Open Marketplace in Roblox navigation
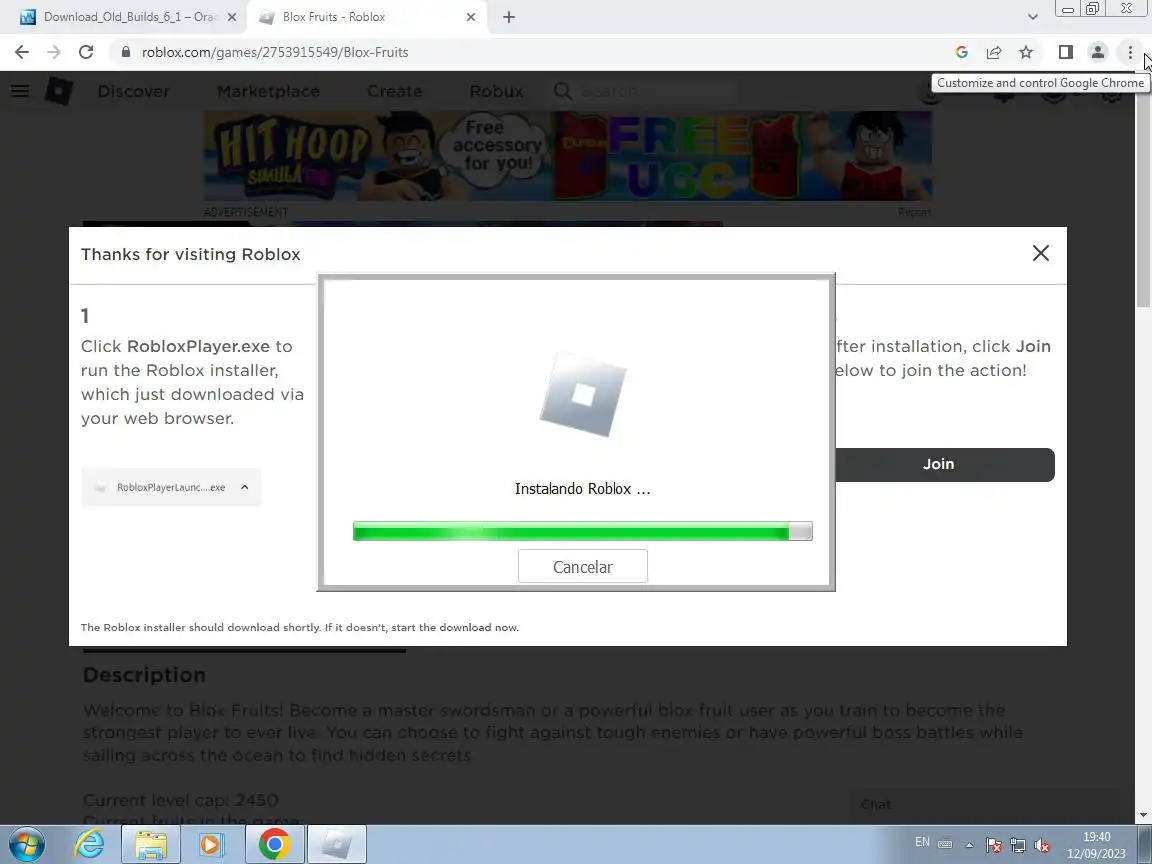The width and height of the screenshot is (1152, 864). 268,91
